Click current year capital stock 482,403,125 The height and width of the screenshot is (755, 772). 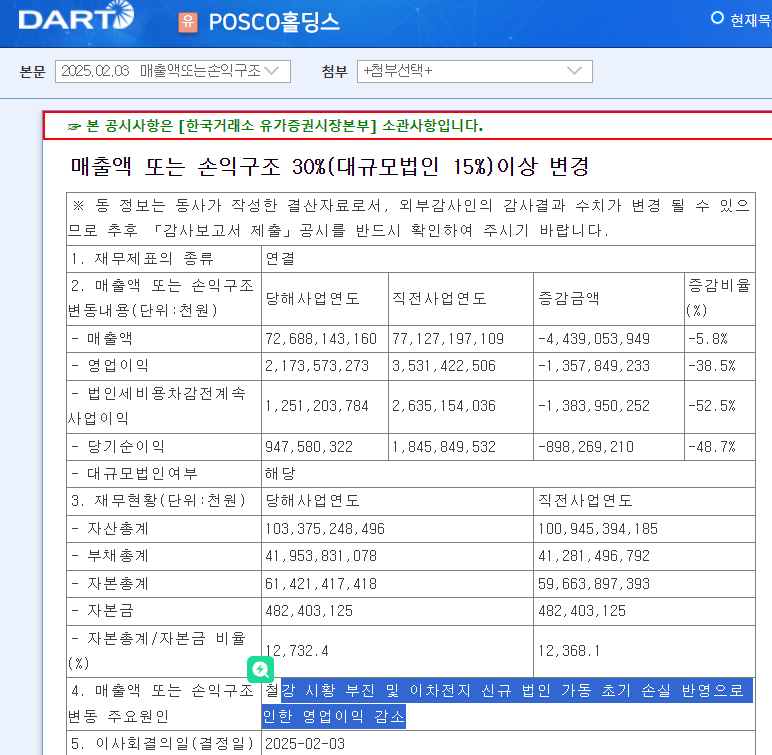(309, 611)
